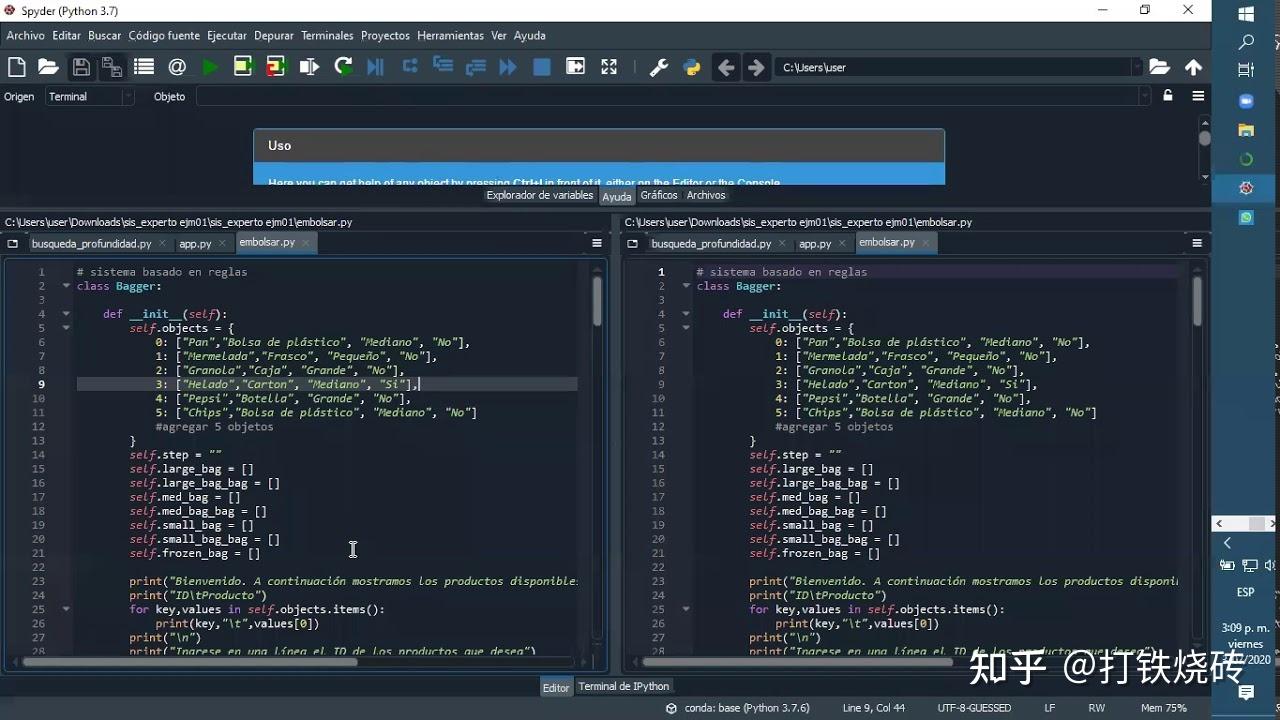Image resolution: width=1280 pixels, height=720 pixels.
Task: Switch to the app.py tab
Action: point(196,242)
